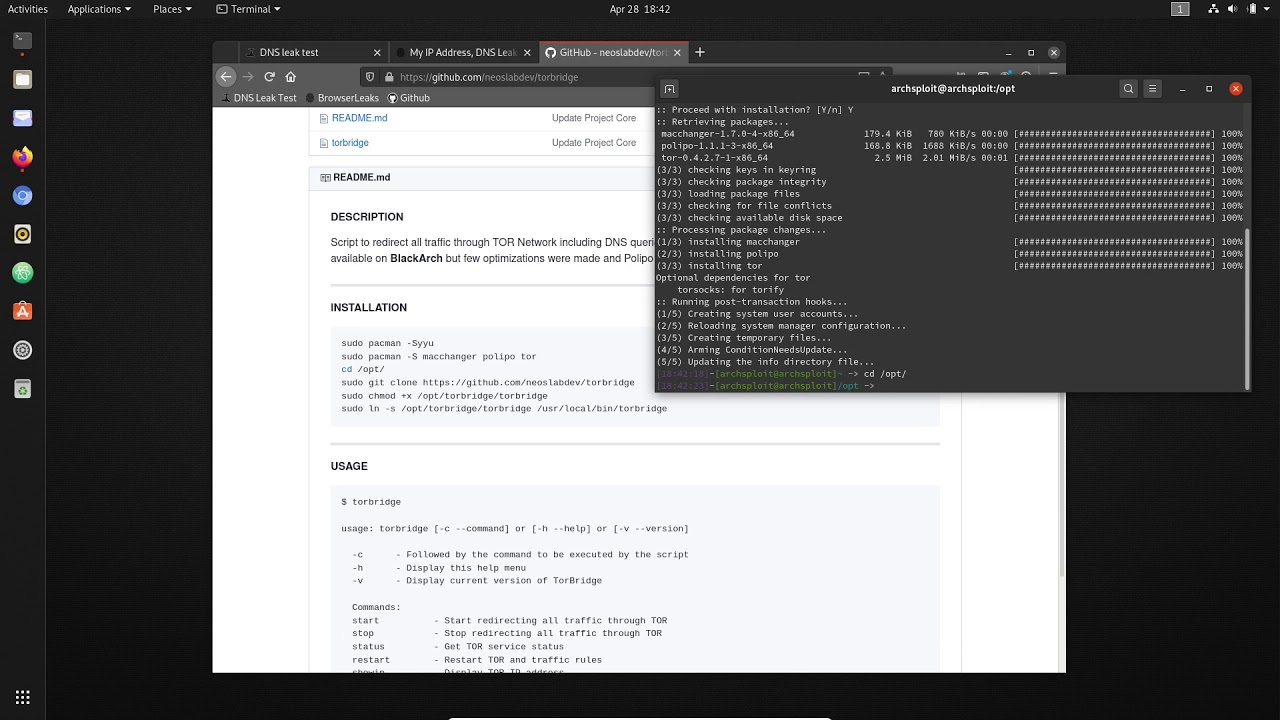1280x720 pixels.
Task: Click the DESCRIPTION heading
Action: click(367, 217)
